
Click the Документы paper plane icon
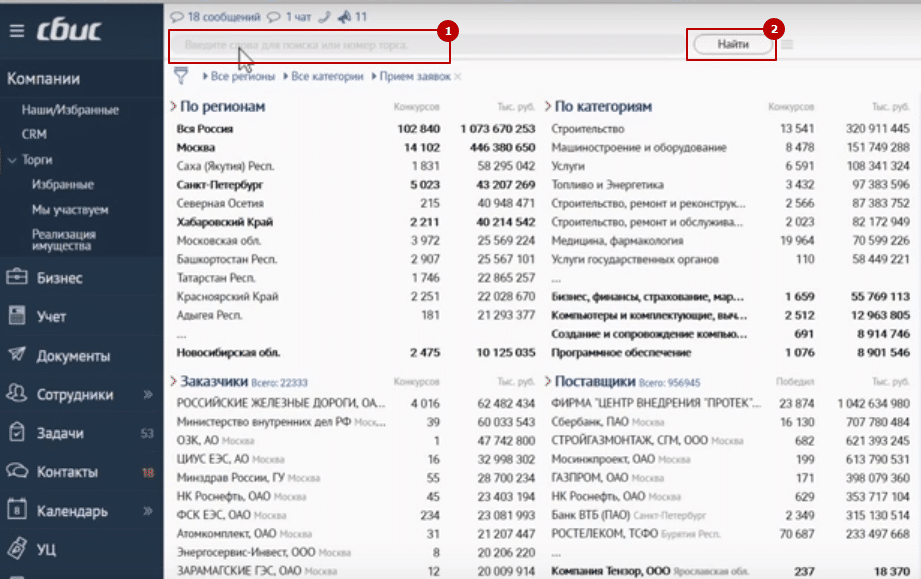pyautogui.click(x=17, y=355)
